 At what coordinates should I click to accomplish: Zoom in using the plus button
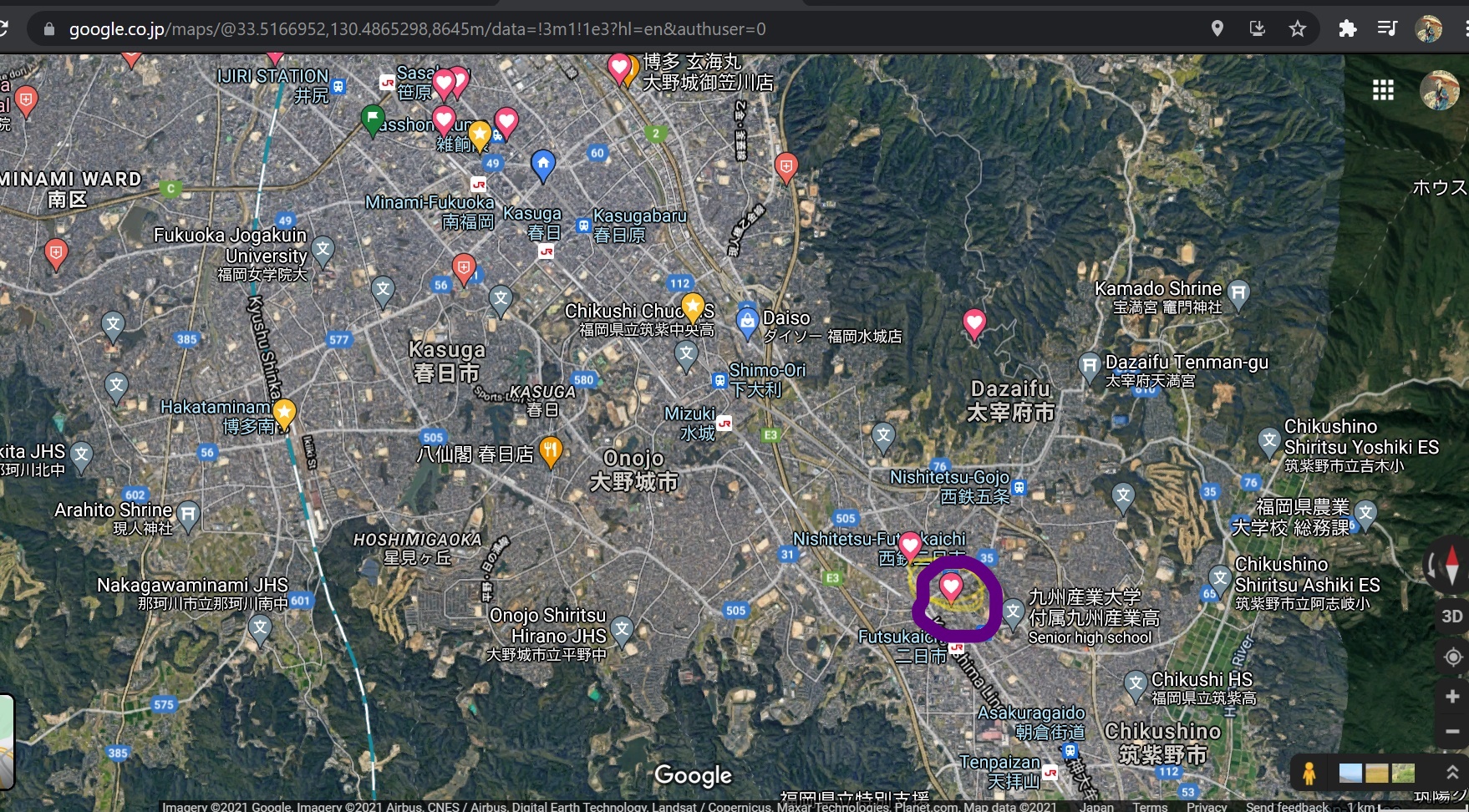tap(1452, 697)
